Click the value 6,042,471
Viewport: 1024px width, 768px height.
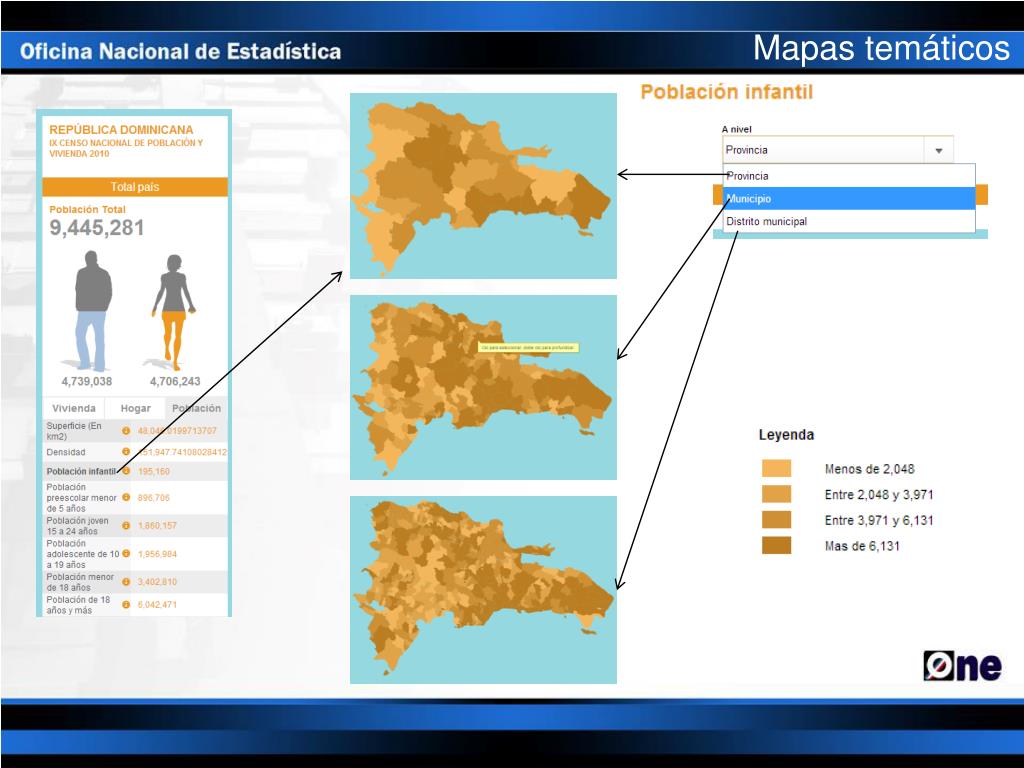(157, 605)
